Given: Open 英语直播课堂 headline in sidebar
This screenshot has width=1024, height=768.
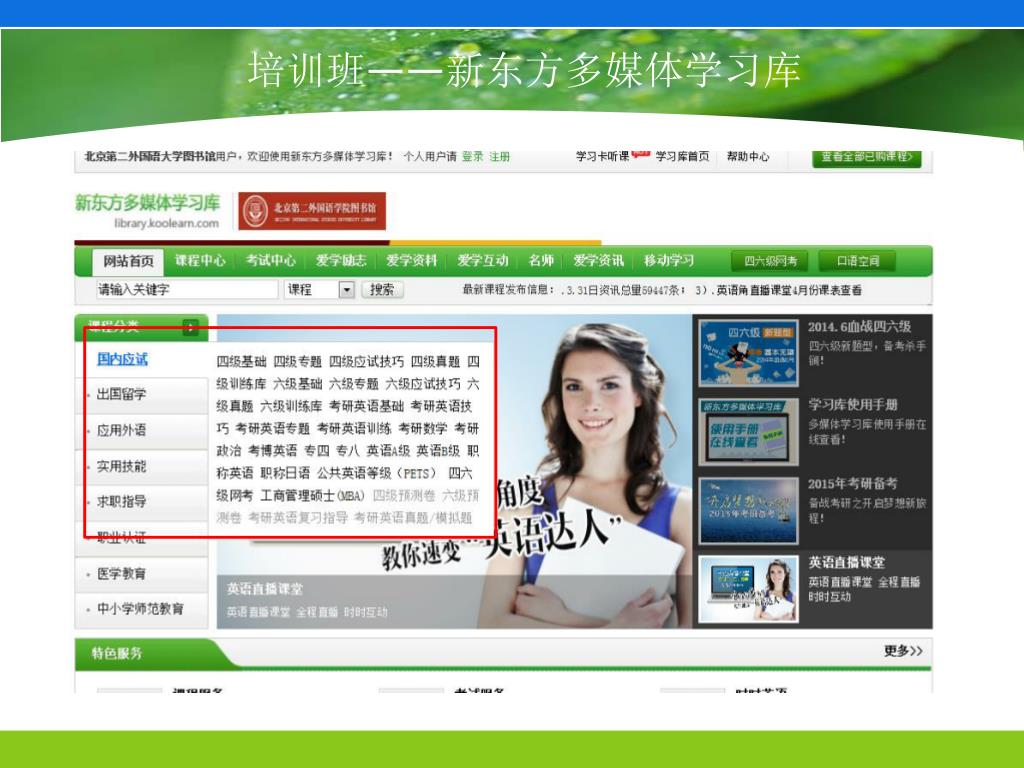Looking at the screenshot, I should coord(846,562).
